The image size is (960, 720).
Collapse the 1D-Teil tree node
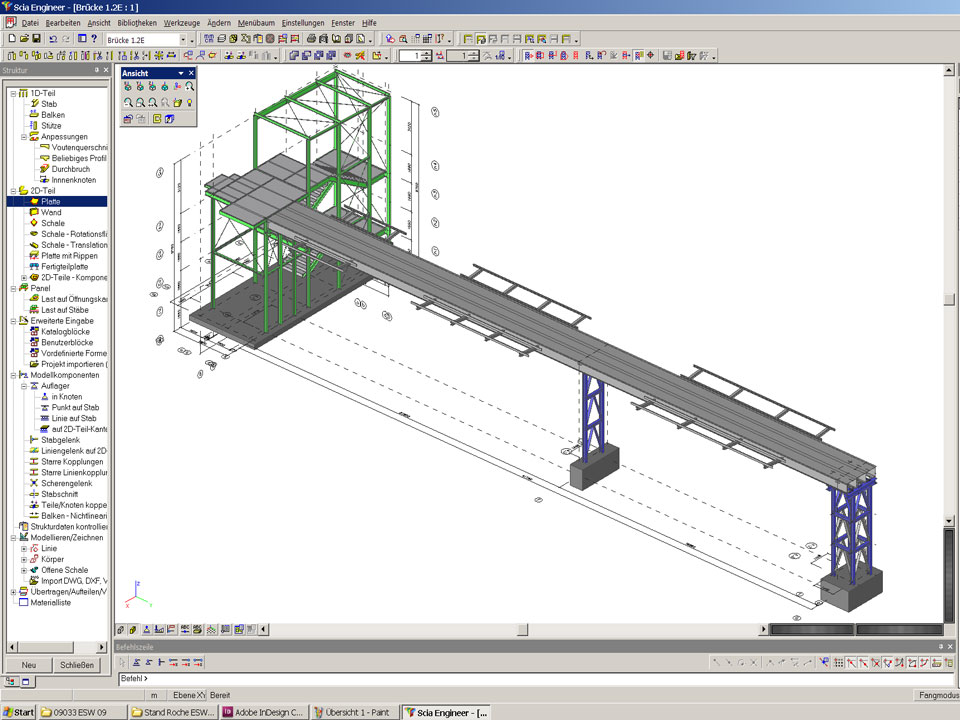pyautogui.click(x=13, y=93)
